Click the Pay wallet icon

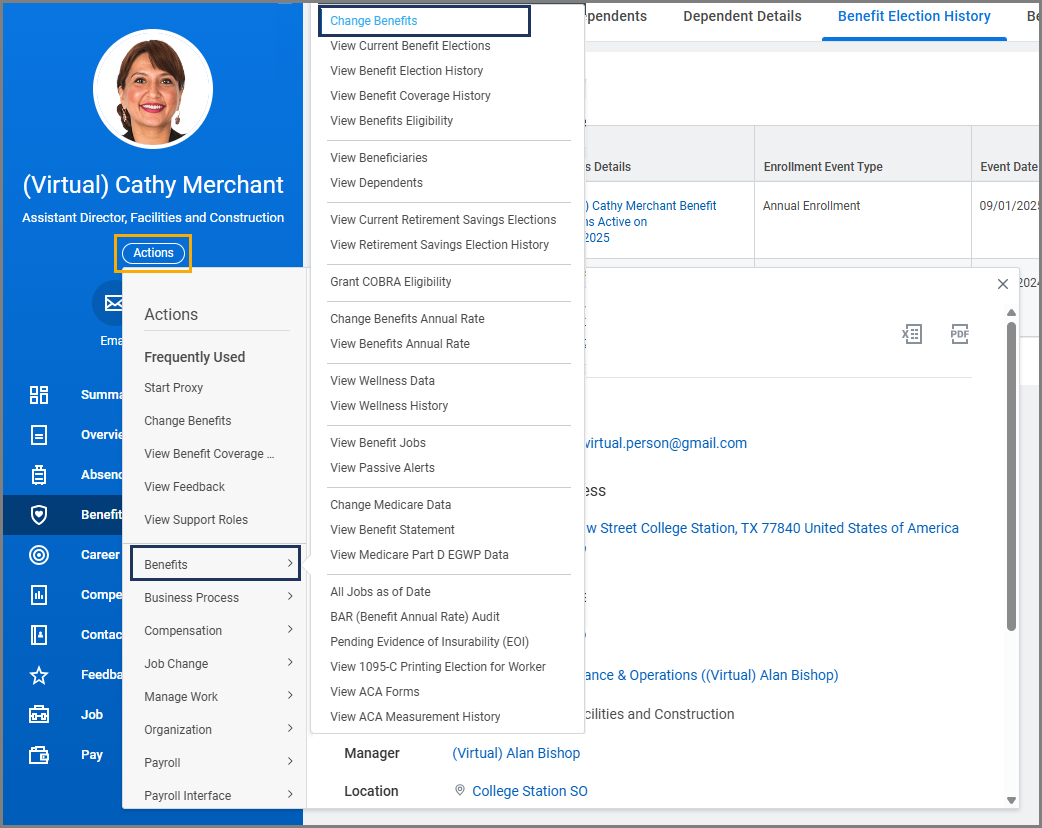(39, 755)
